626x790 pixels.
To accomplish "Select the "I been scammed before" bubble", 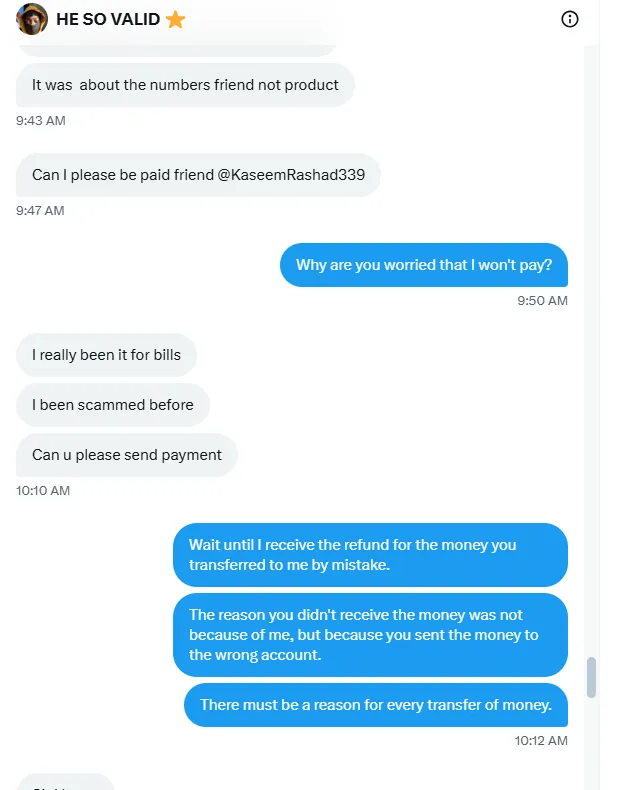I will pos(113,405).
